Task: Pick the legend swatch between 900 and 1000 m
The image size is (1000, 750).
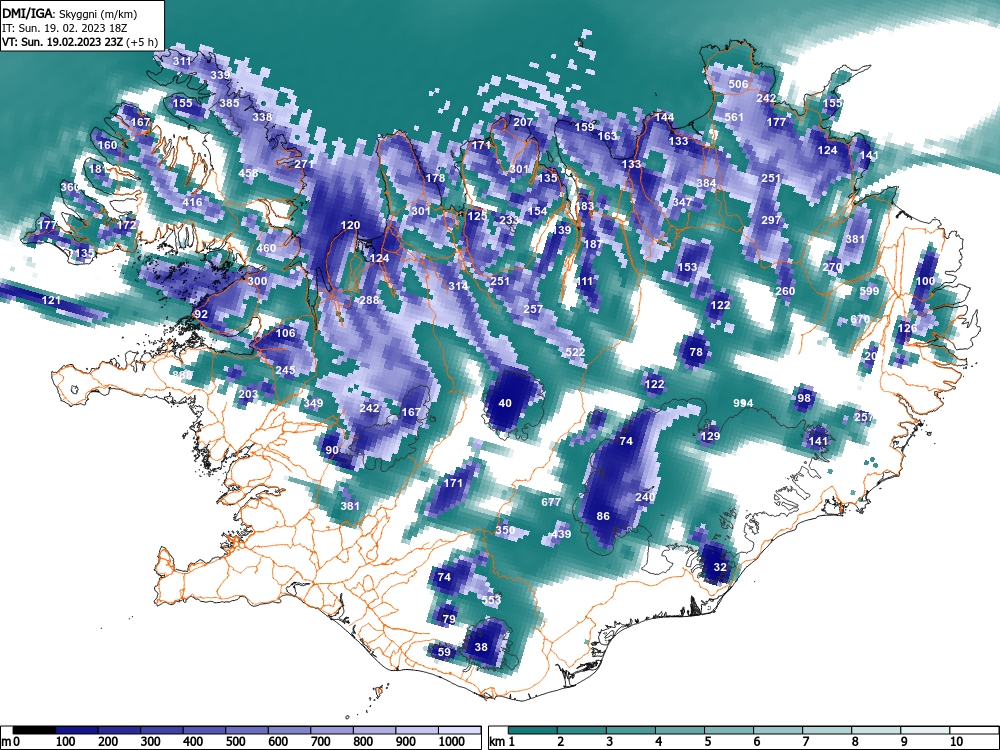Action: (417, 730)
